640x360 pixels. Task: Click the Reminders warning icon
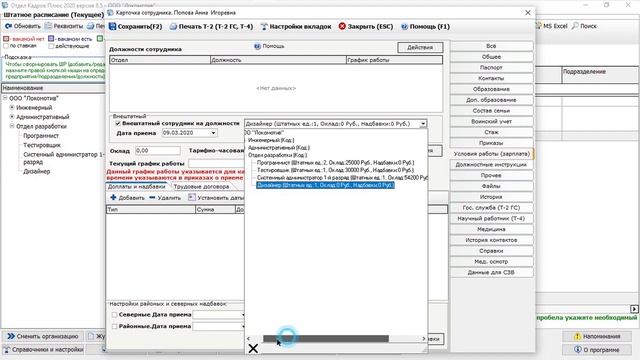(577, 336)
